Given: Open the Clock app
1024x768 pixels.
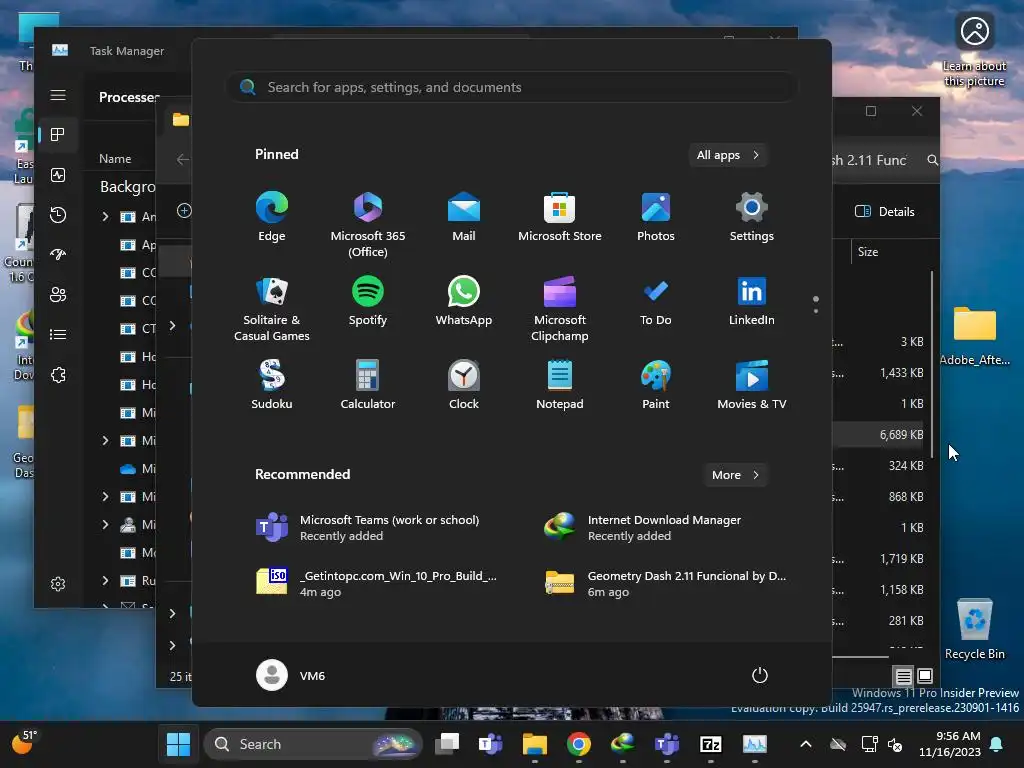Looking at the screenshot, I should tap(464, 385).
